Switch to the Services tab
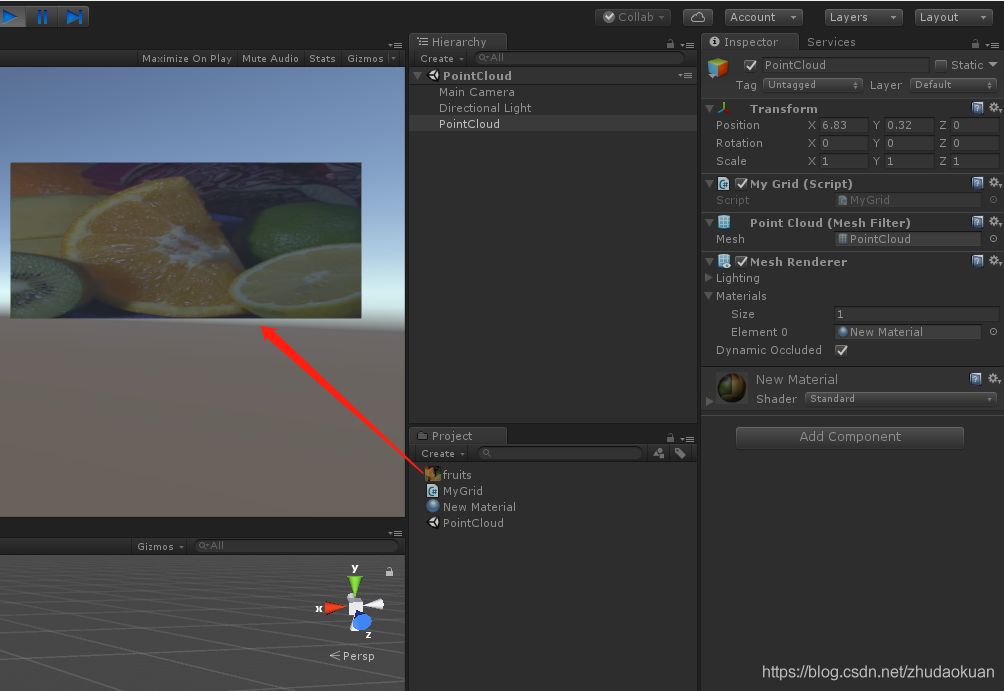The image size is (1004, 691). pyautogui.click(x=830, y=42)
